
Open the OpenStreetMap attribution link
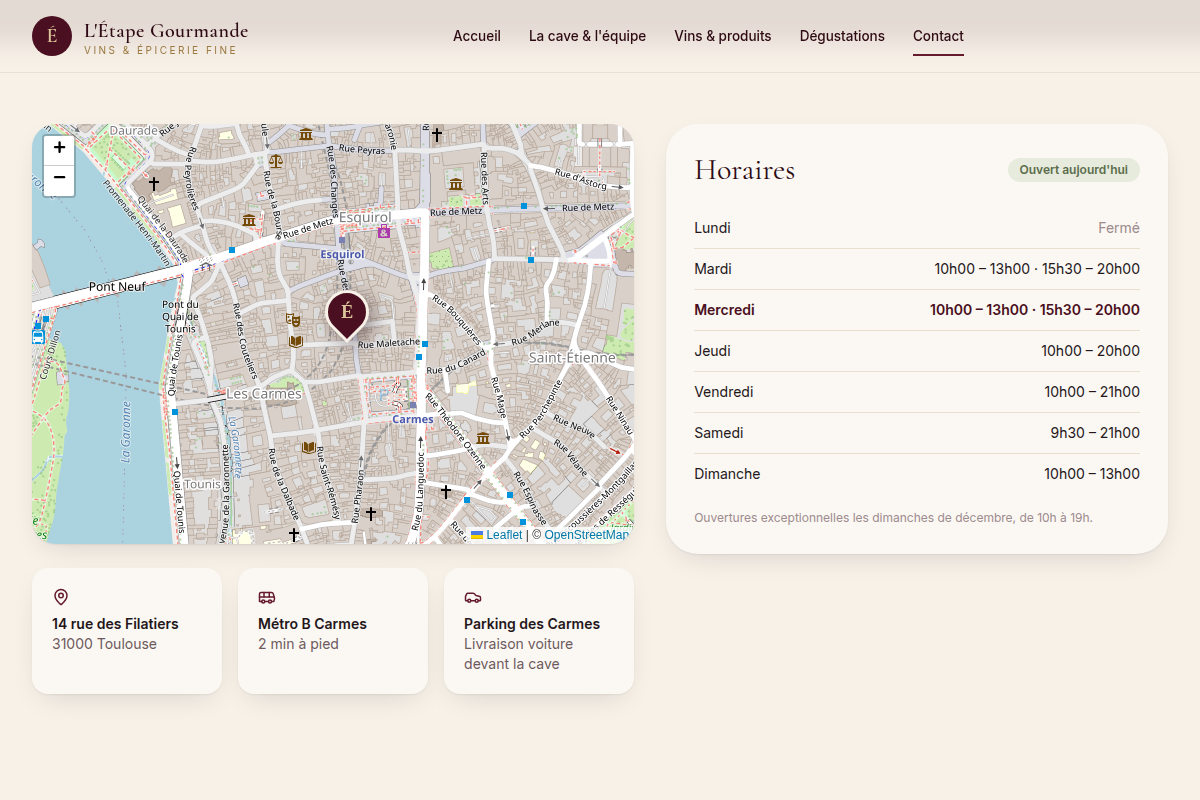point(587,535)
